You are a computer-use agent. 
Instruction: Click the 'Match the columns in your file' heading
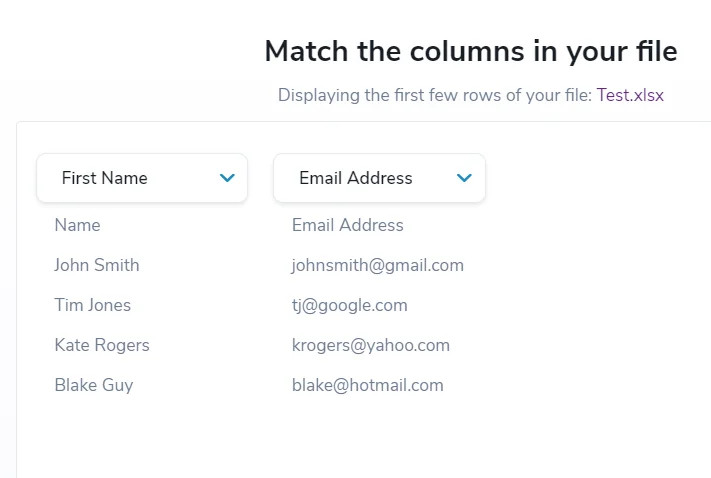[470, 52]
